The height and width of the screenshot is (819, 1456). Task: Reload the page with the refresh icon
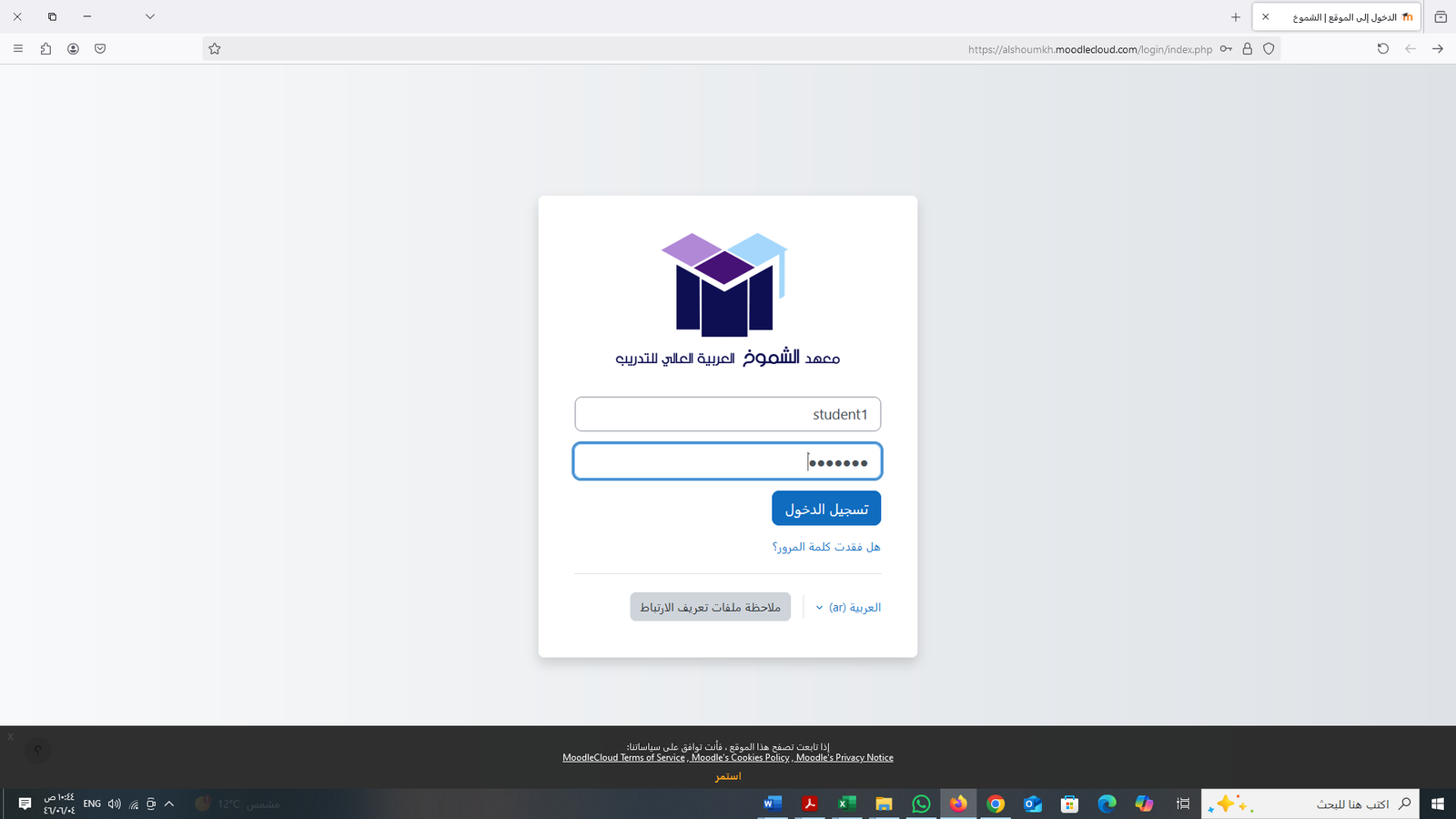point(1383,49)
